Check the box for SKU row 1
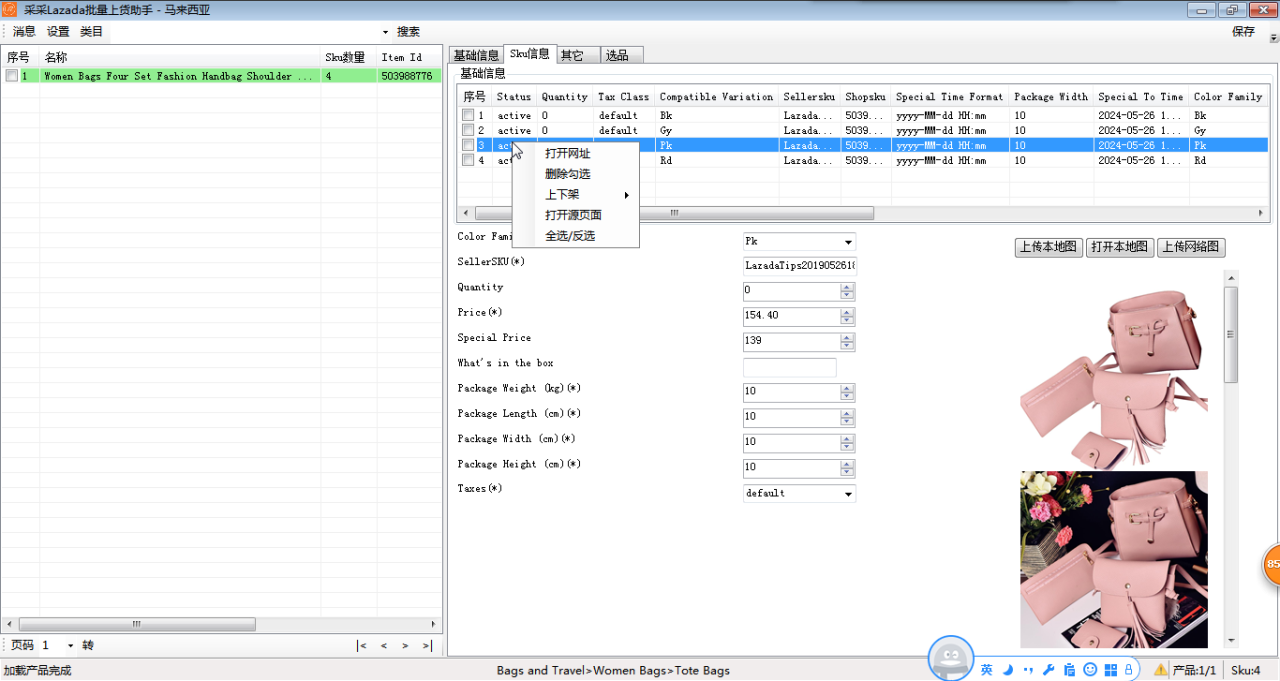This screenshot has height=681, width=1280. pyautogui.click(x=468, y=116)
